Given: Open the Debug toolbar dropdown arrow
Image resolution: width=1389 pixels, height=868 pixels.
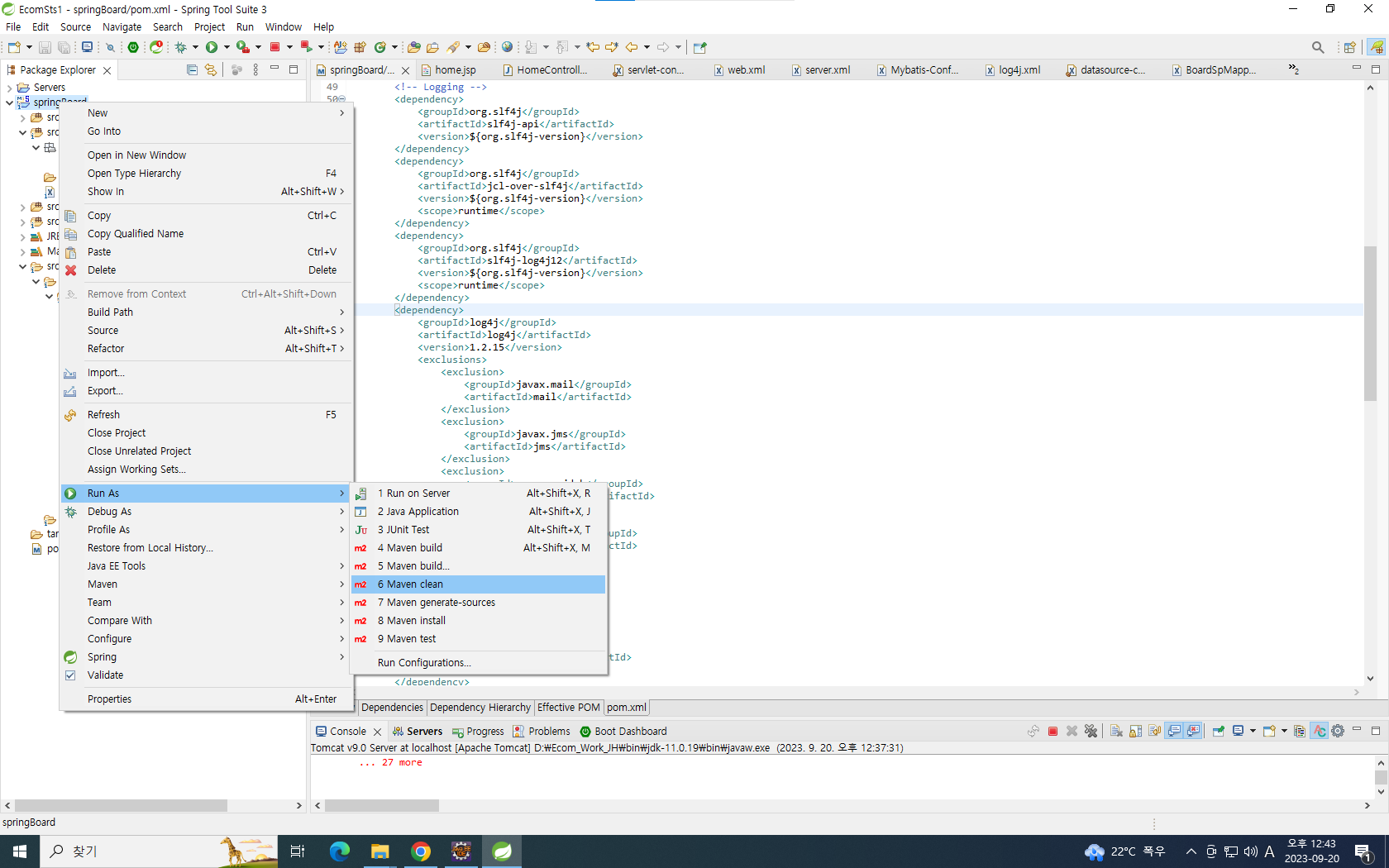Looking at the screenshot, I should pyautogui.click(x=195, y=47).
